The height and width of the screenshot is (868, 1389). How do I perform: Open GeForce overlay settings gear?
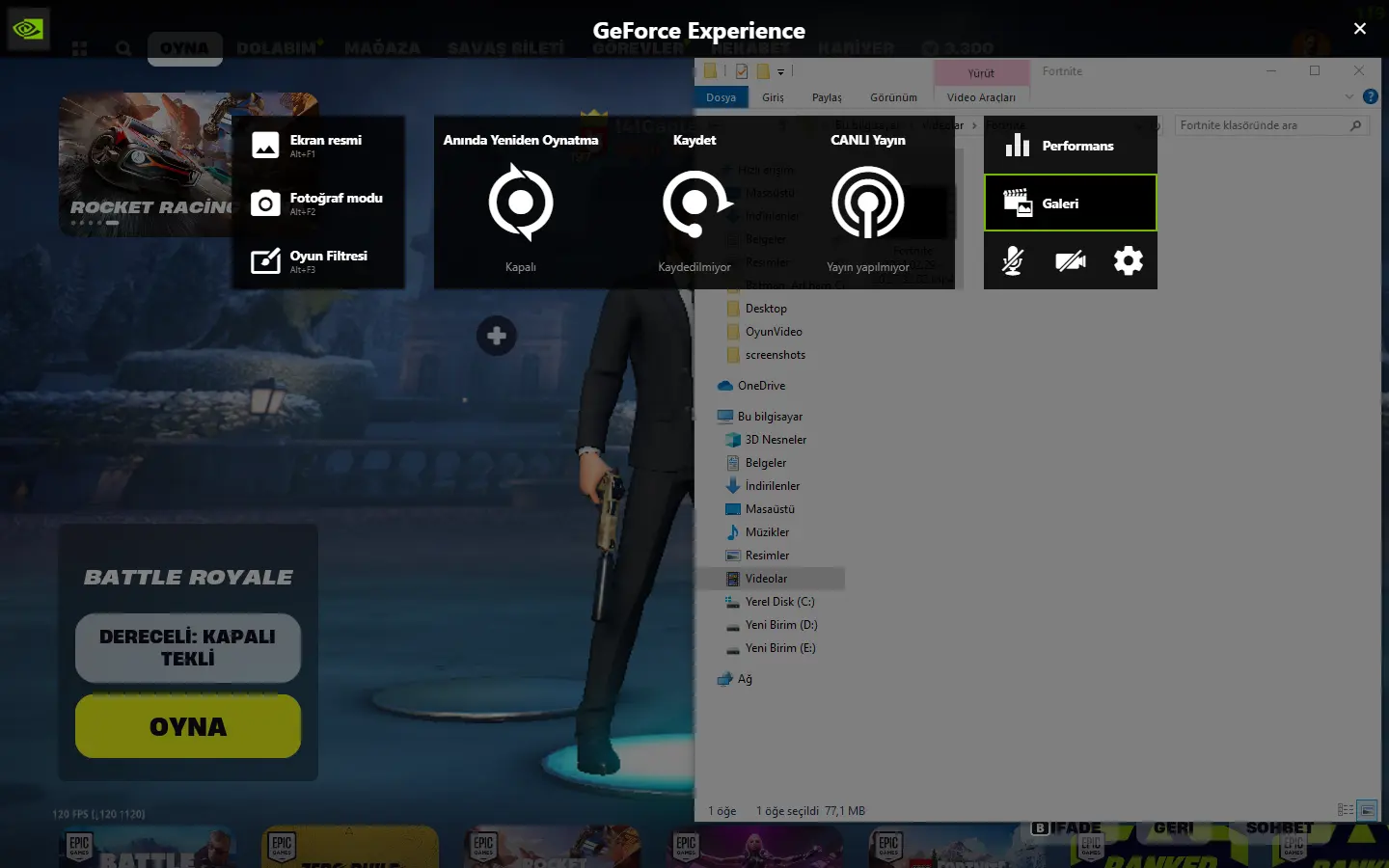pos(1129,260)
